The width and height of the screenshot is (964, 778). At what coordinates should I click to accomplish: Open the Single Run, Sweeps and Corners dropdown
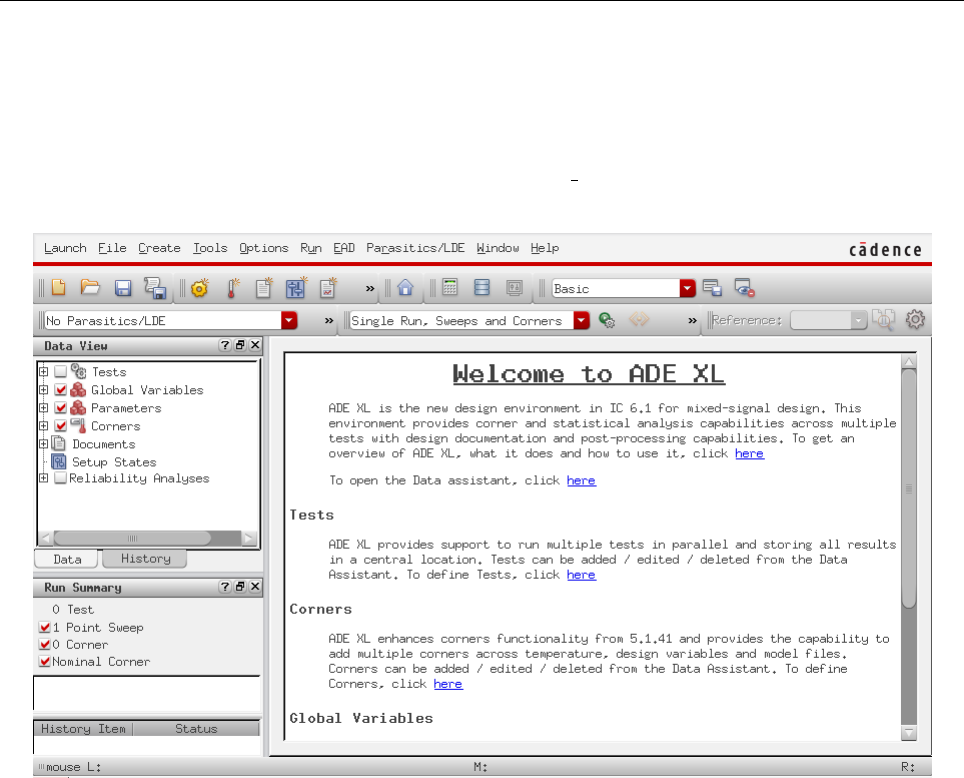click(x=581, y=320)
